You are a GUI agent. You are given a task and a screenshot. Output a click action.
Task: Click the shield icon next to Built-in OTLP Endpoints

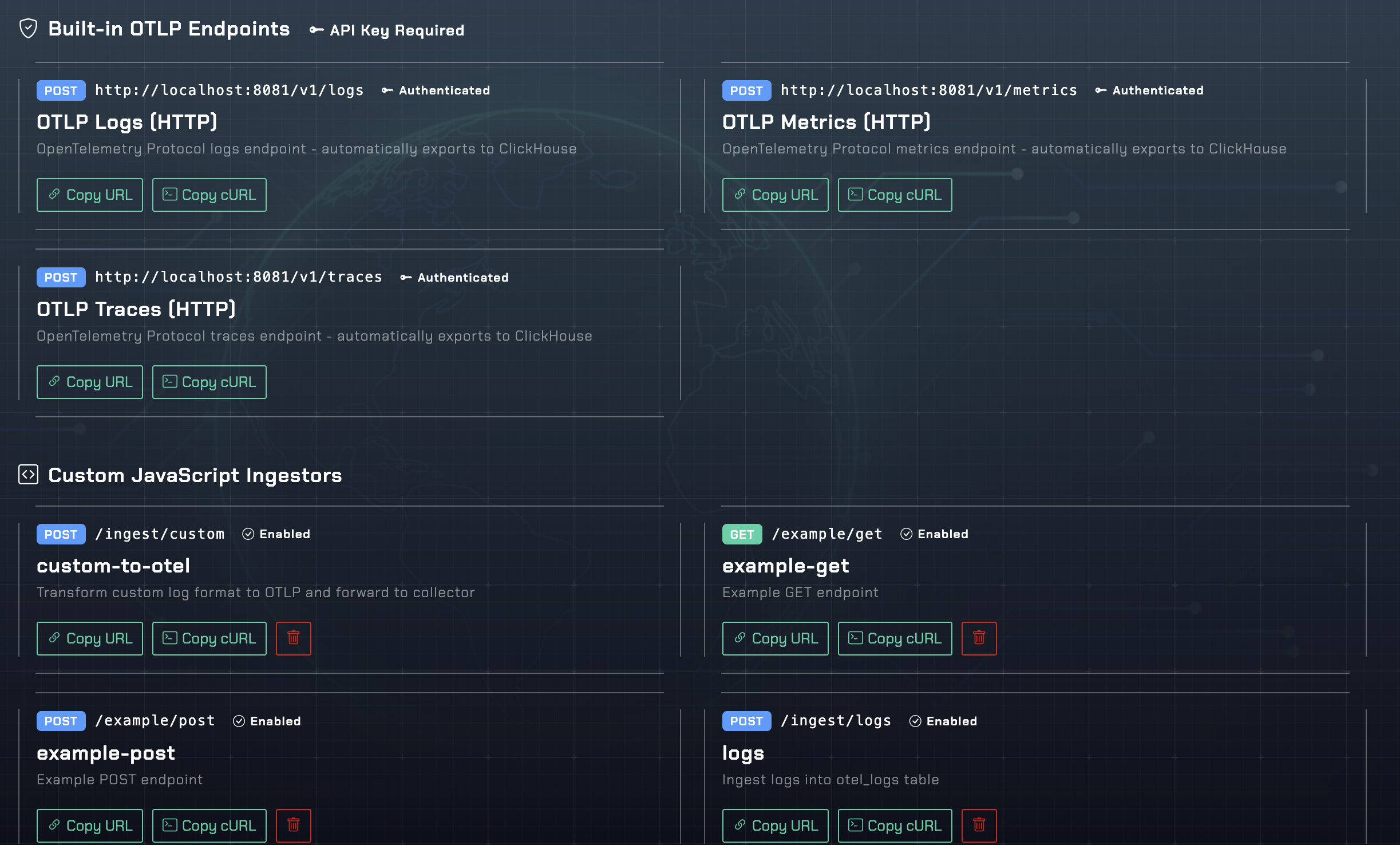(x=28, y=28)
